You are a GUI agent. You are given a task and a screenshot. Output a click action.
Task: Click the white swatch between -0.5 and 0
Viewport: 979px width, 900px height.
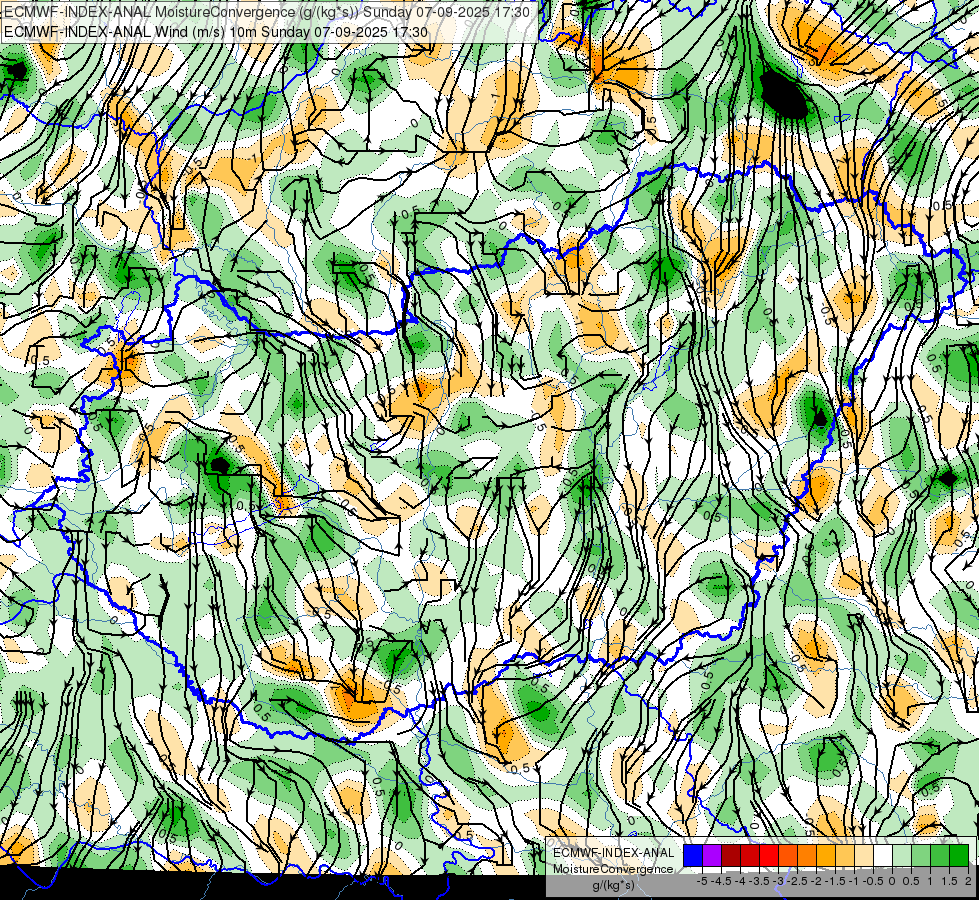[x=883, y=856]
